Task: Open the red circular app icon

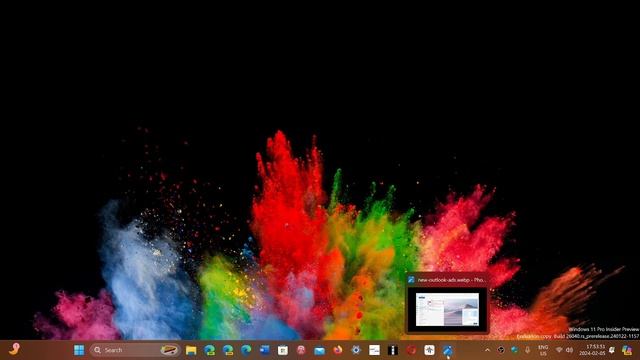Action: (x=411, y=350)
